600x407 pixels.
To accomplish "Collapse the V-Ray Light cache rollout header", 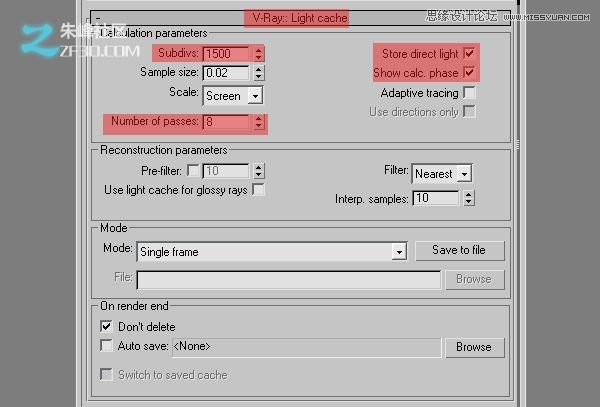I will (296, 17).
